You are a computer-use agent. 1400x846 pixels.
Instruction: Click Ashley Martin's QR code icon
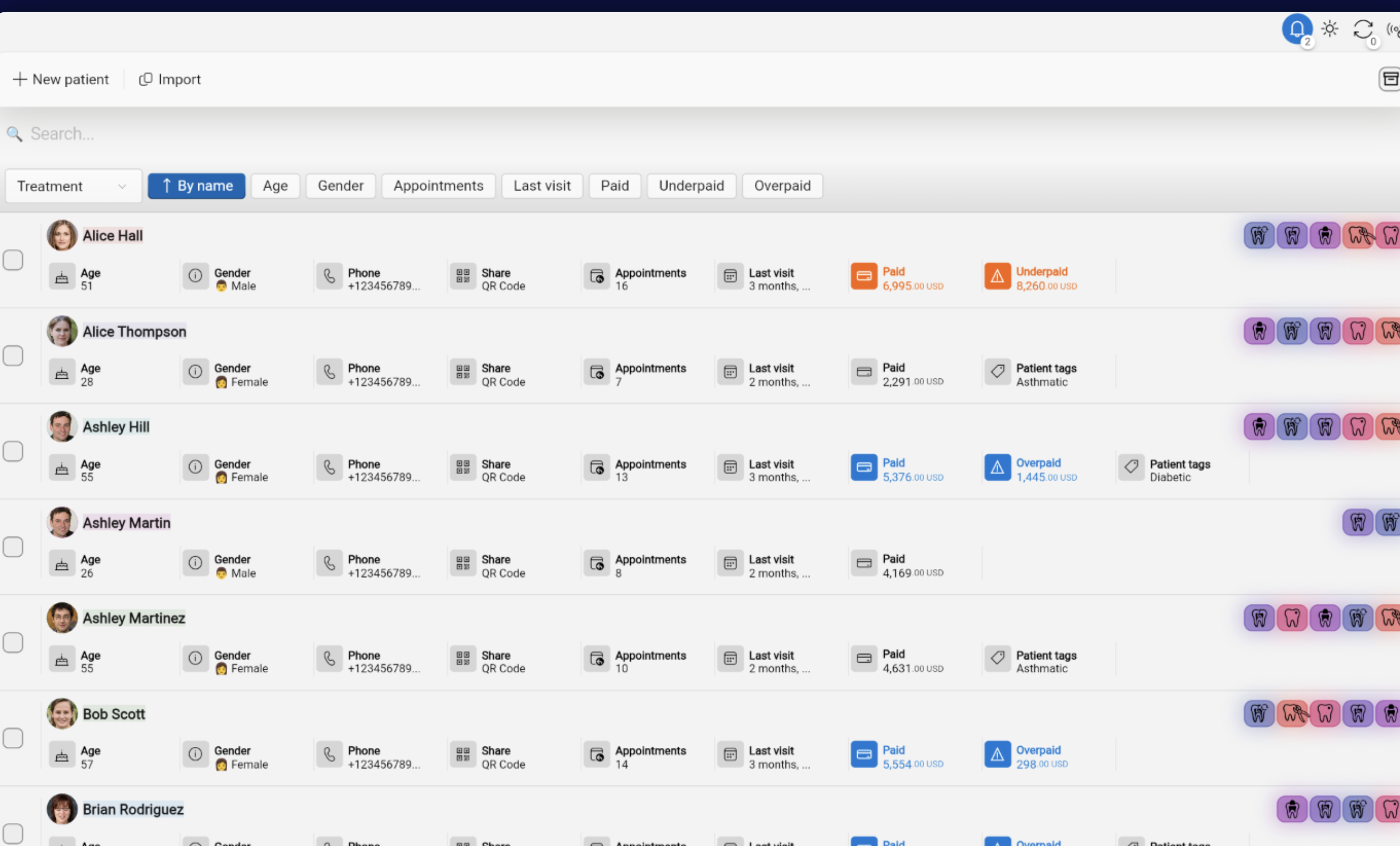coord(463,563)
